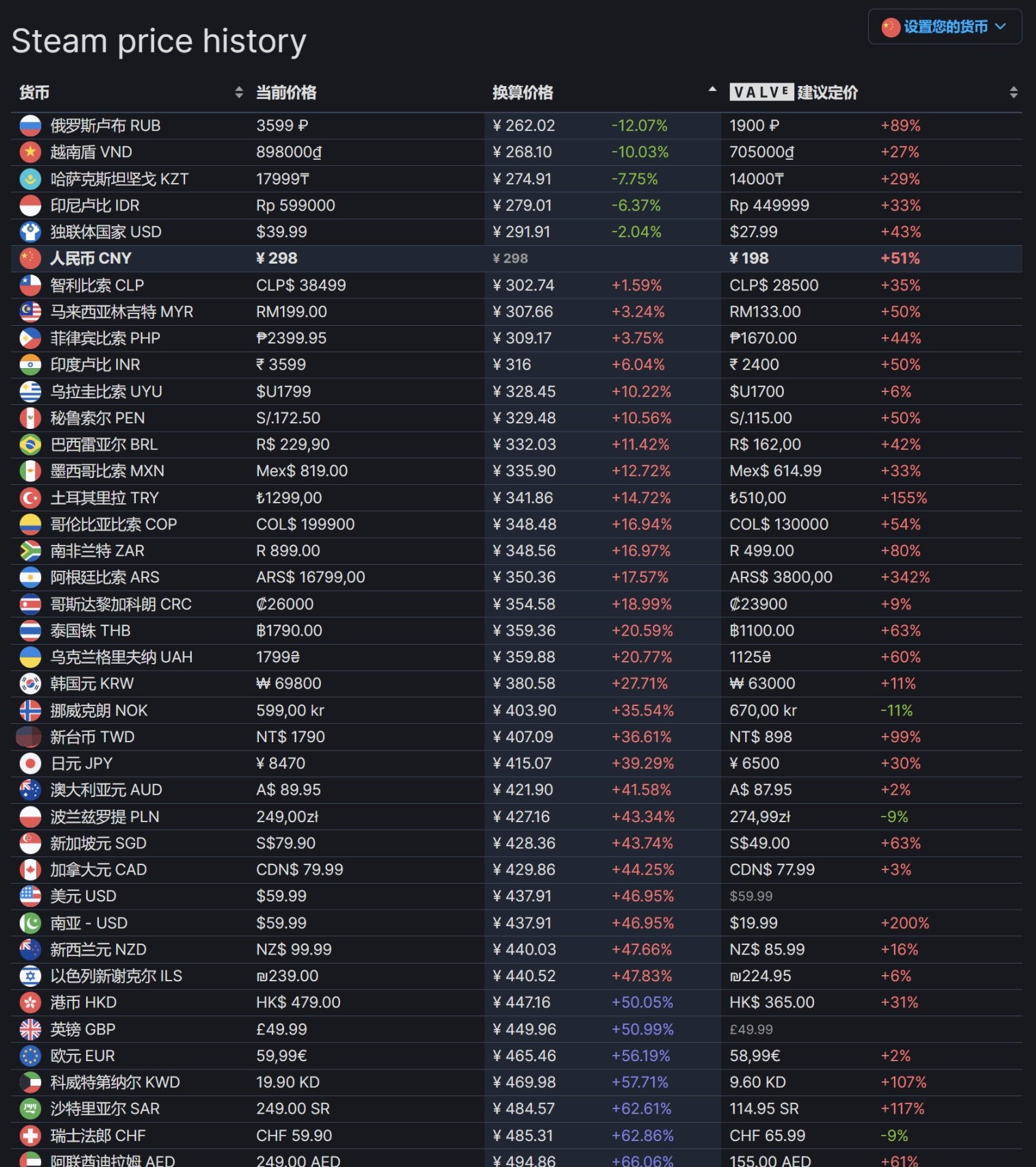Click the Uruguay flag icon for UYU
This screenshot has height=1167, width=1036.
tap(30, 392)
